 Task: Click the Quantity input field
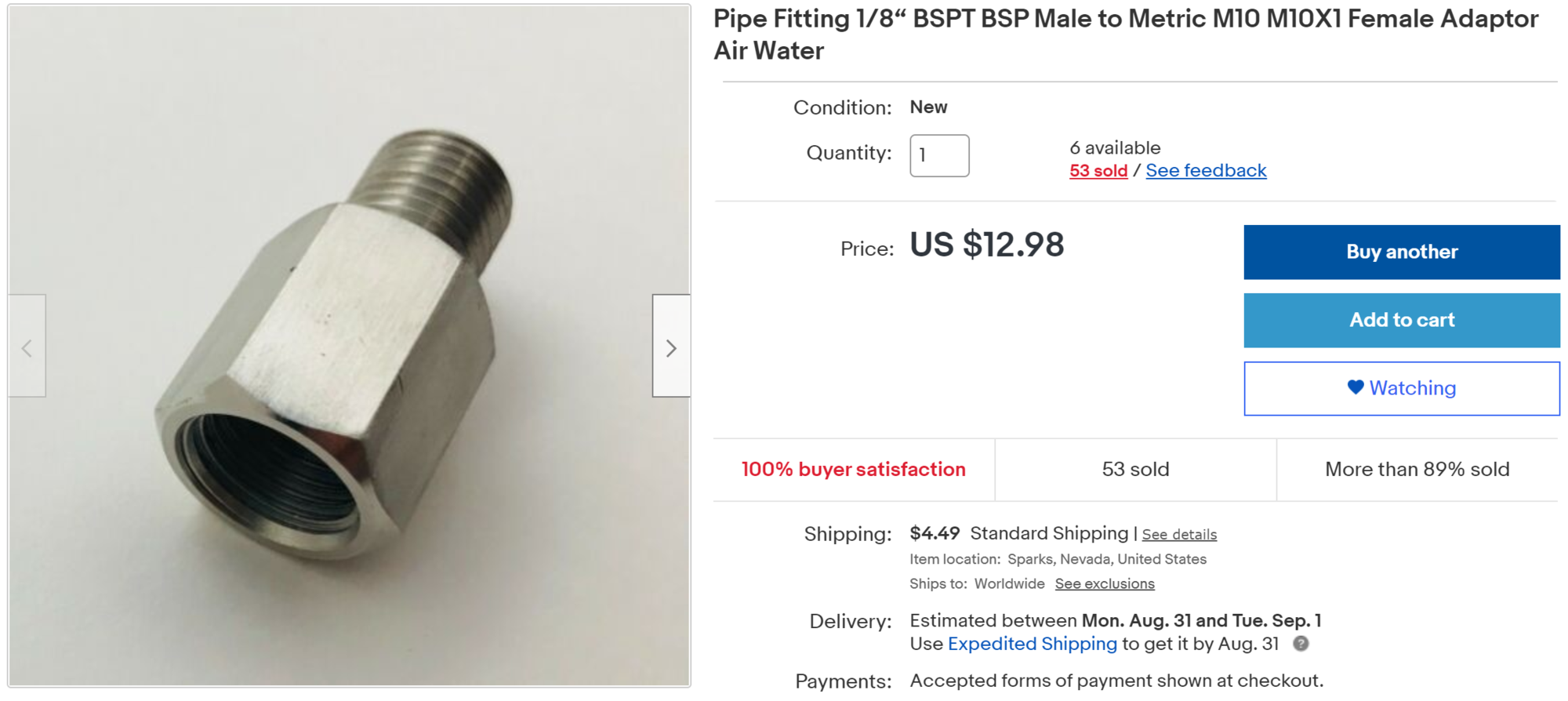click(x=938, y=155)
